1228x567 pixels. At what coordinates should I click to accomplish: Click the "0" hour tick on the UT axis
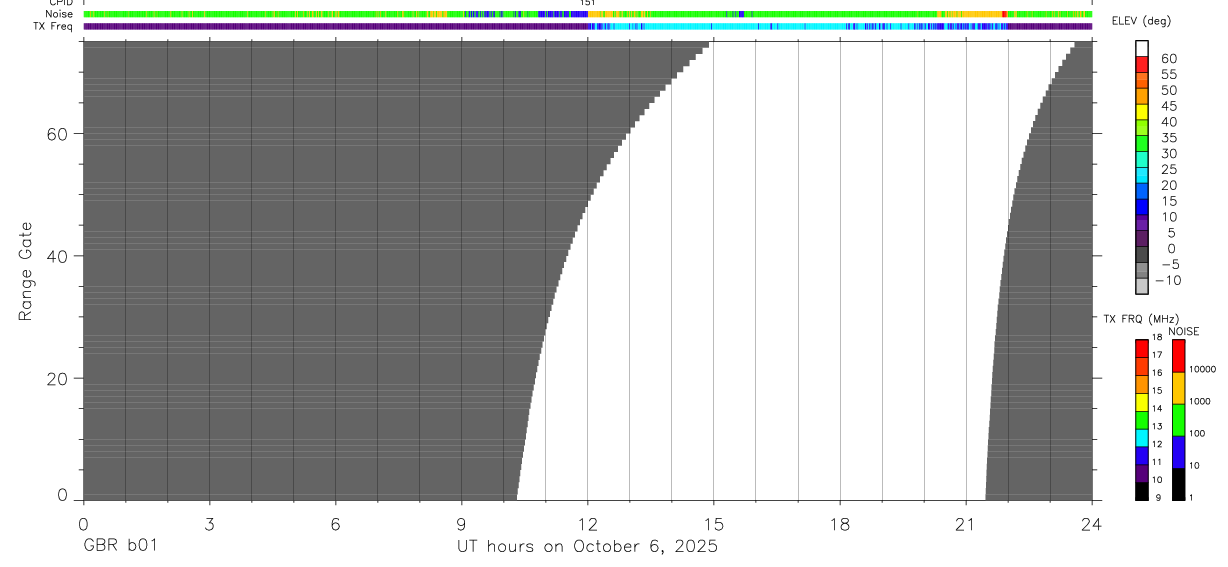tap(83, 524)
